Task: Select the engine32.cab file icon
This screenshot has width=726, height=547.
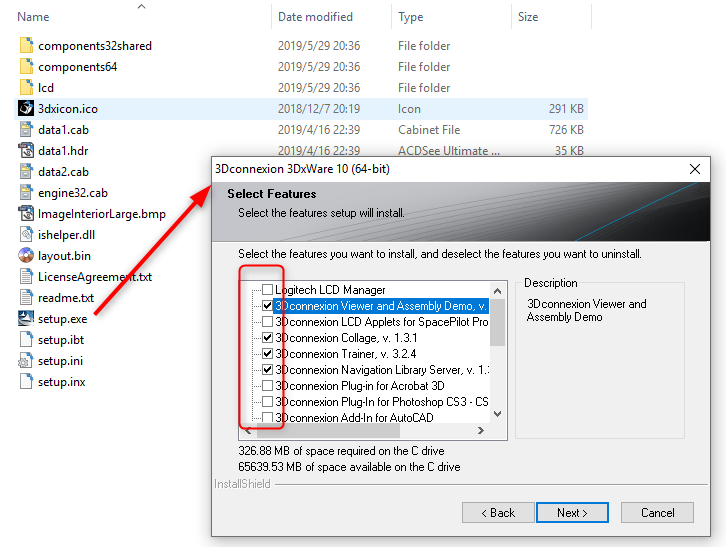Action: 26,192
